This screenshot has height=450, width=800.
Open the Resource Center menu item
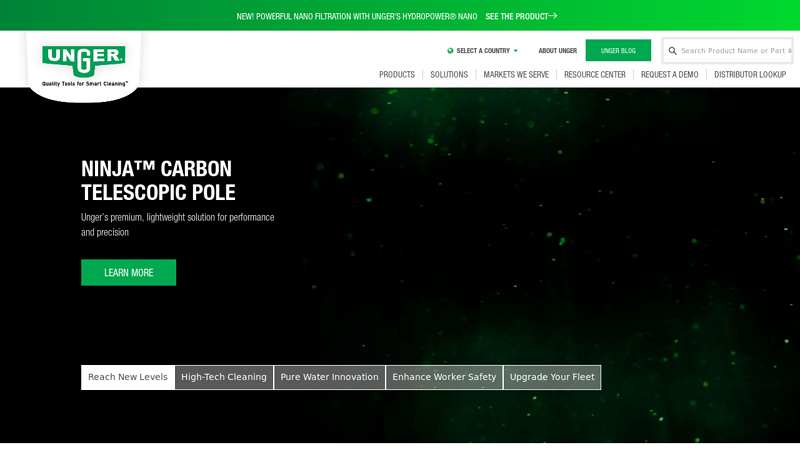[595, 75]
